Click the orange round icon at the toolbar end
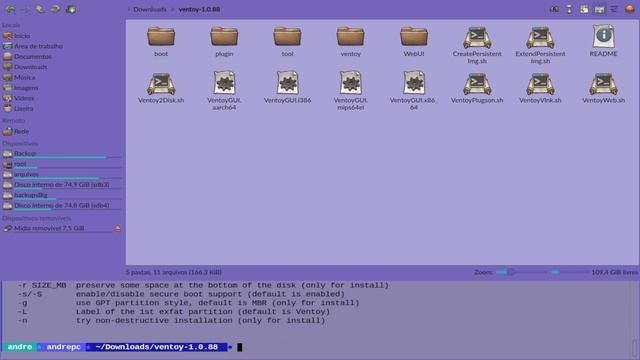Image resolution: width=640 pixels, height=360 pixels. 630,9
